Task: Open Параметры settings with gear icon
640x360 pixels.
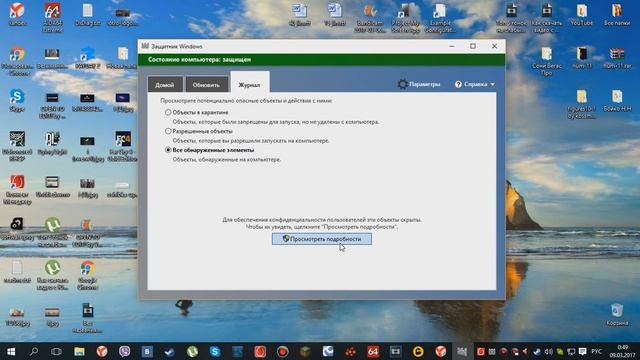Action: click(419, 84)
